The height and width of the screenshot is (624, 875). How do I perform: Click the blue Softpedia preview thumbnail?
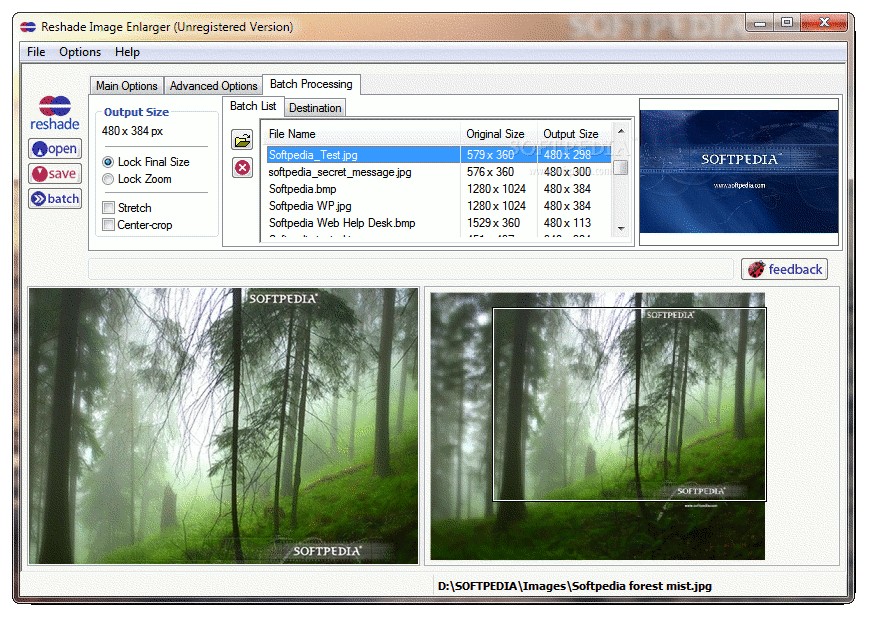click(x=739, y=172)
